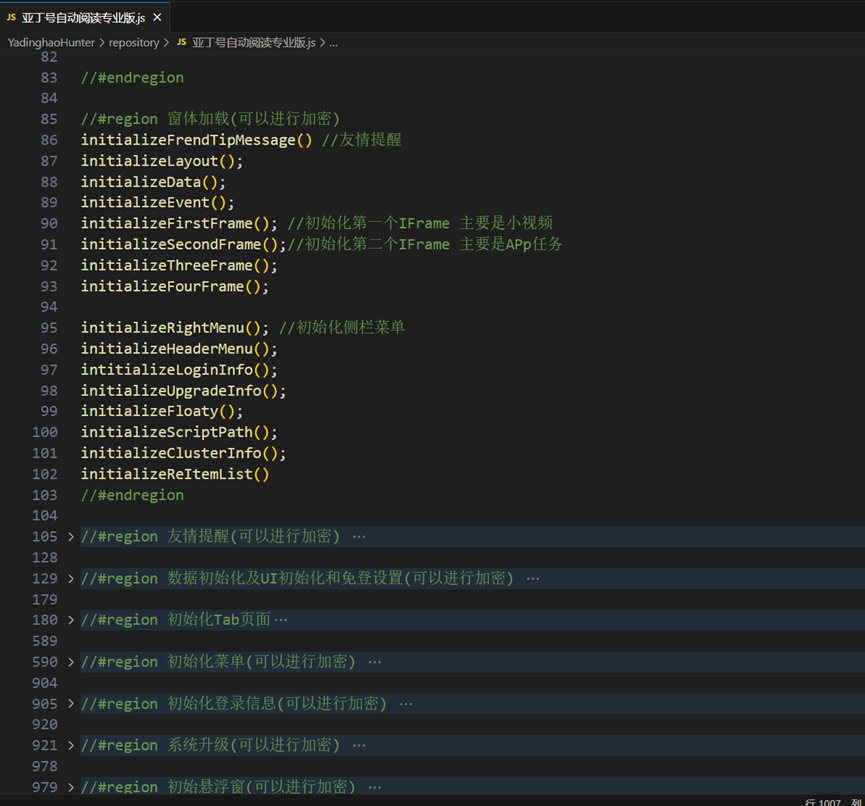Open the breadcrumb ellipsis symbol list
This screenshot has width=865, height=806.
click(334, 42)
